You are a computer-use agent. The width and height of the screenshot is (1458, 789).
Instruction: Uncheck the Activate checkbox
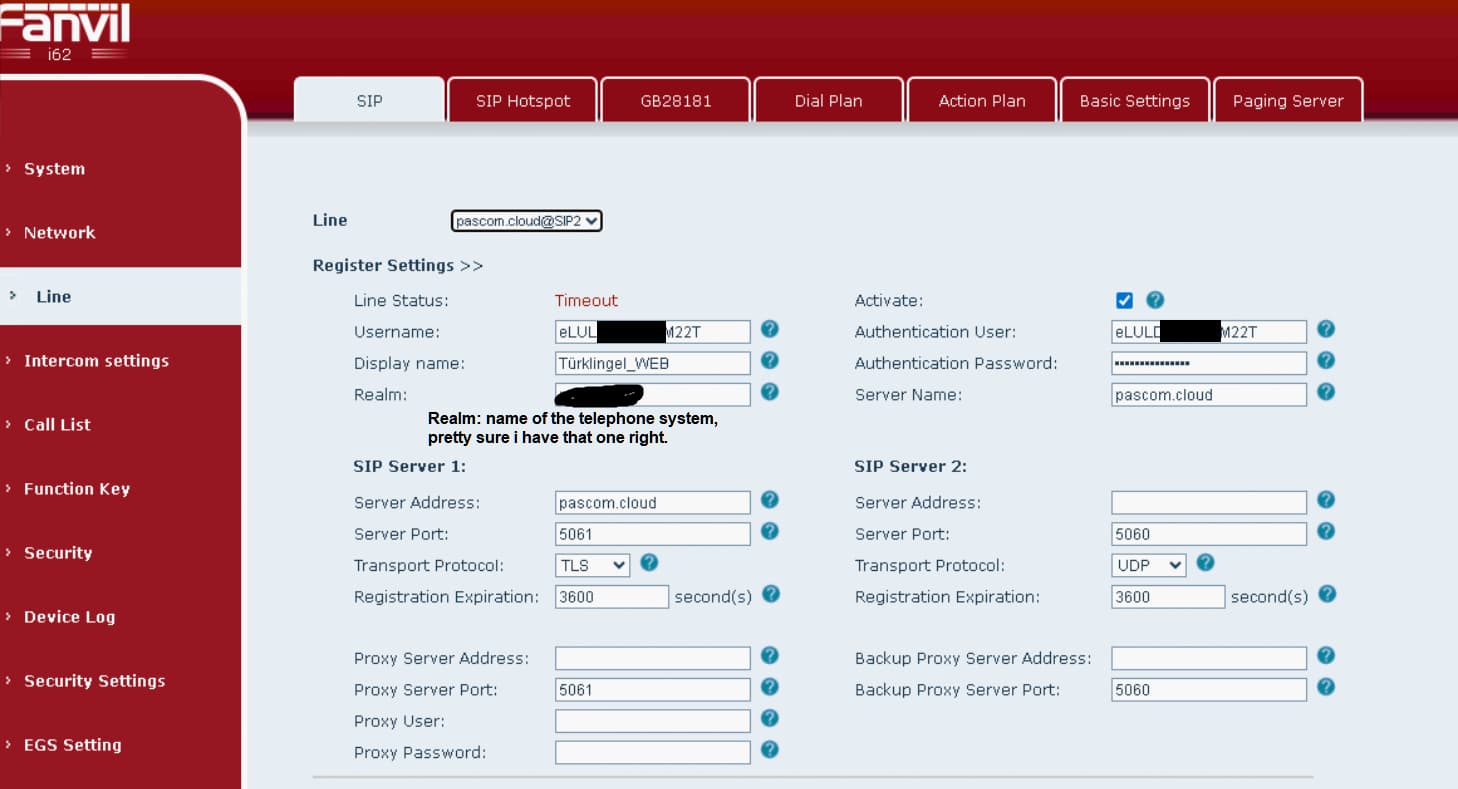1124,301
